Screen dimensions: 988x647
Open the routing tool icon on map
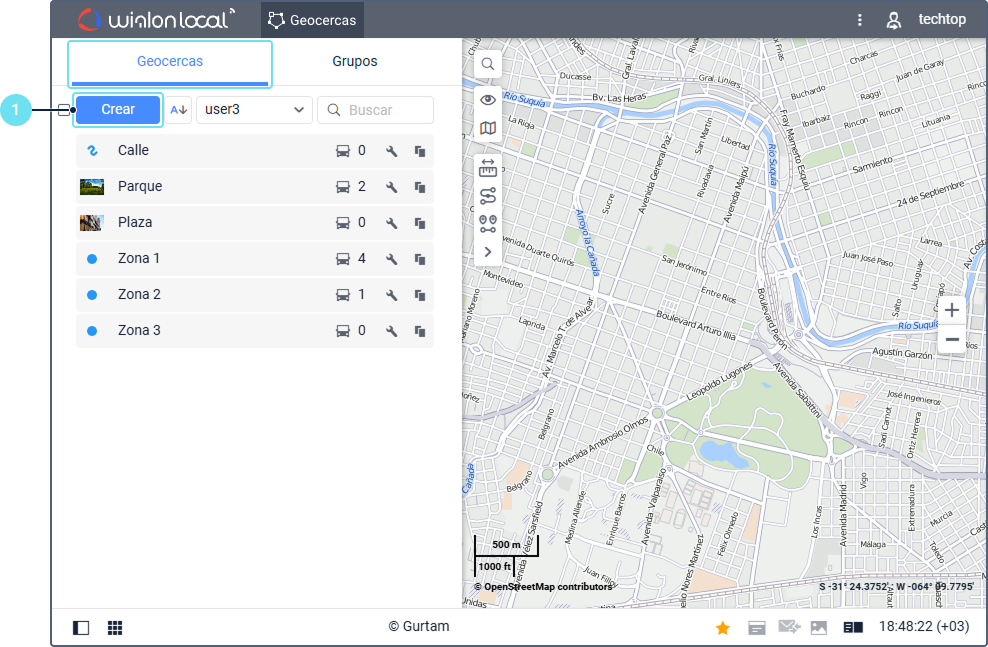tap(488, 196)
